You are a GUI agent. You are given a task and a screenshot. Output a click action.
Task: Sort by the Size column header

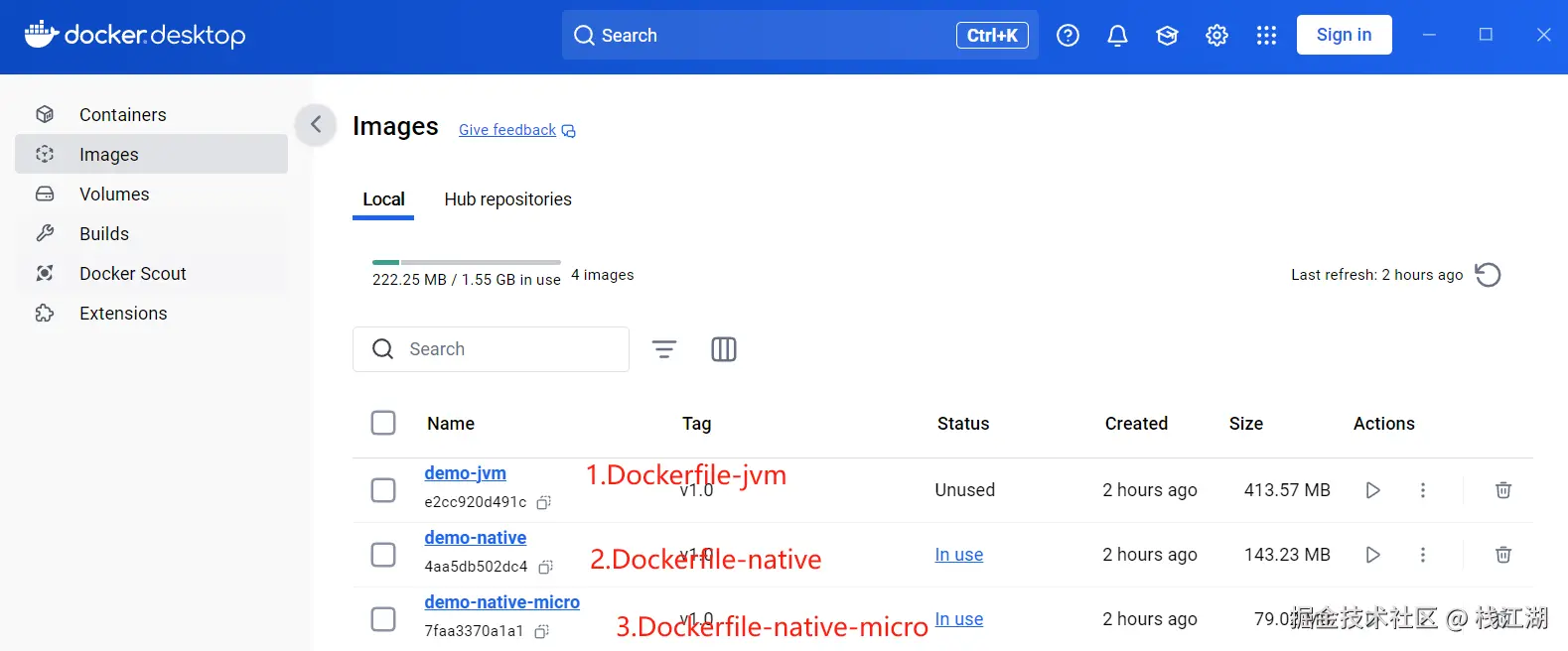pos(1246,424)
